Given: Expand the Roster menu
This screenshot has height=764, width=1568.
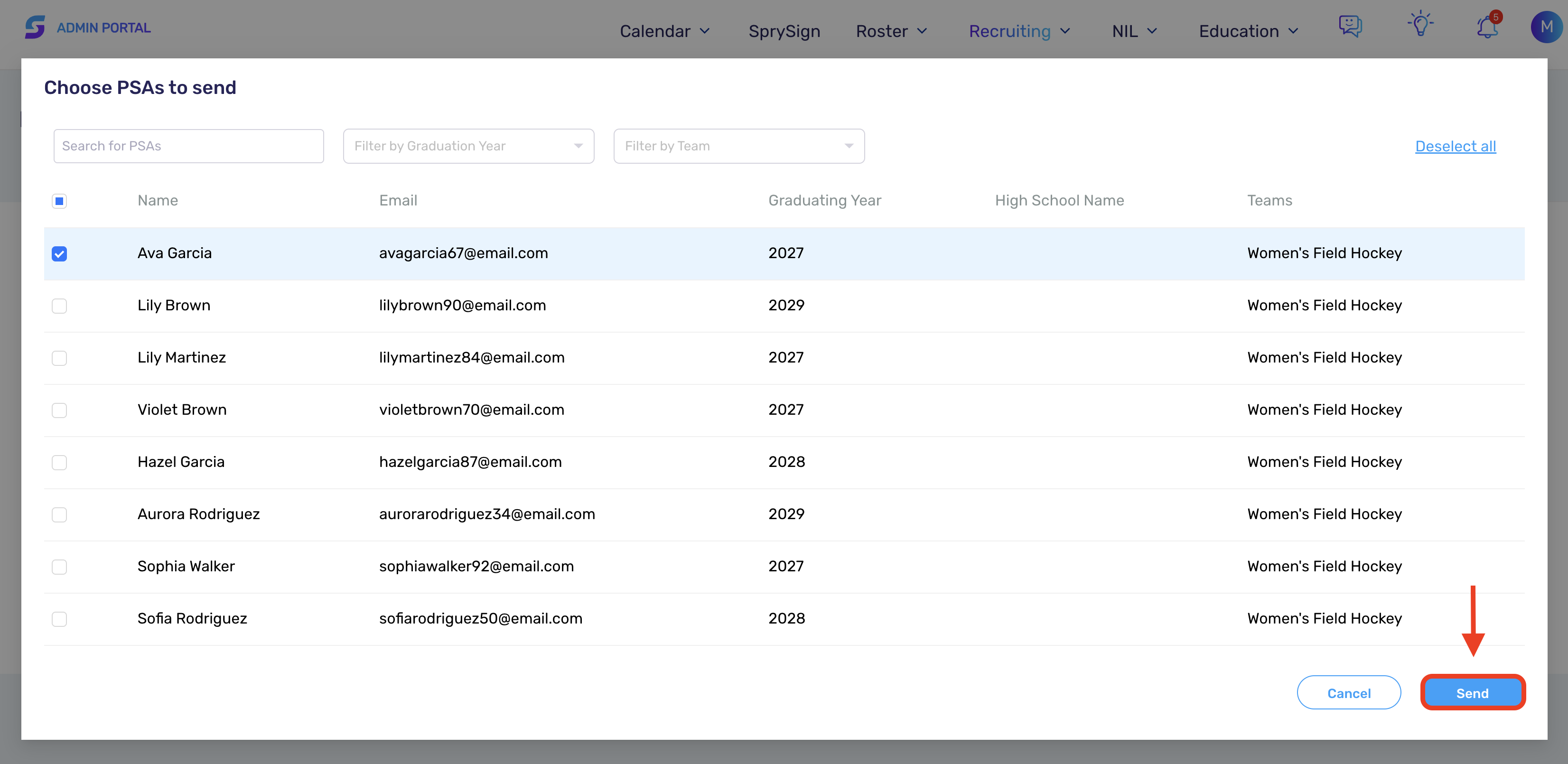Looking at the screenshot, I should (x=891, y=31).
